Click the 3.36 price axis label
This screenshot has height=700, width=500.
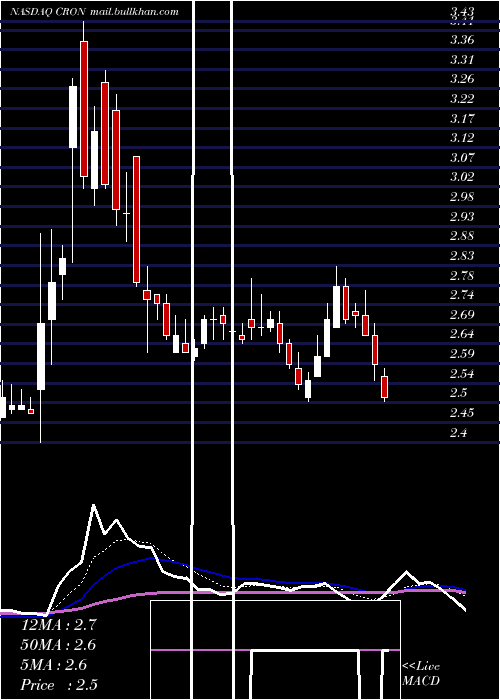[462, 40]
